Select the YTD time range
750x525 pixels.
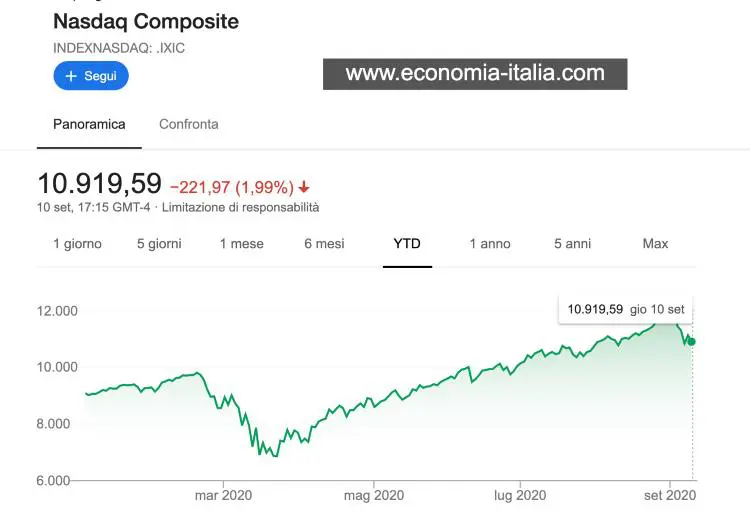[x=407, y=244]
